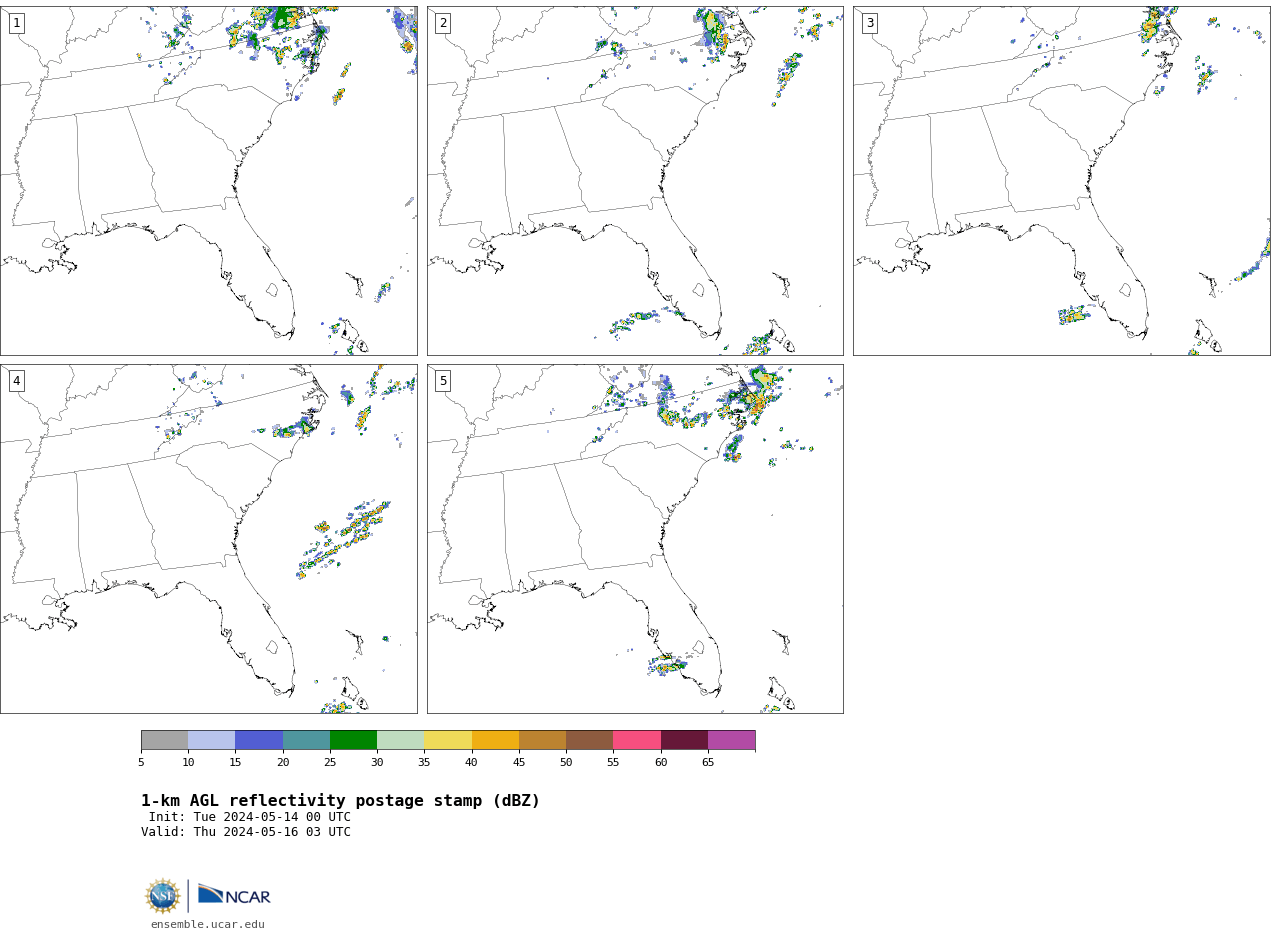Open ensemble member 2 map panel

click(635, 181)
